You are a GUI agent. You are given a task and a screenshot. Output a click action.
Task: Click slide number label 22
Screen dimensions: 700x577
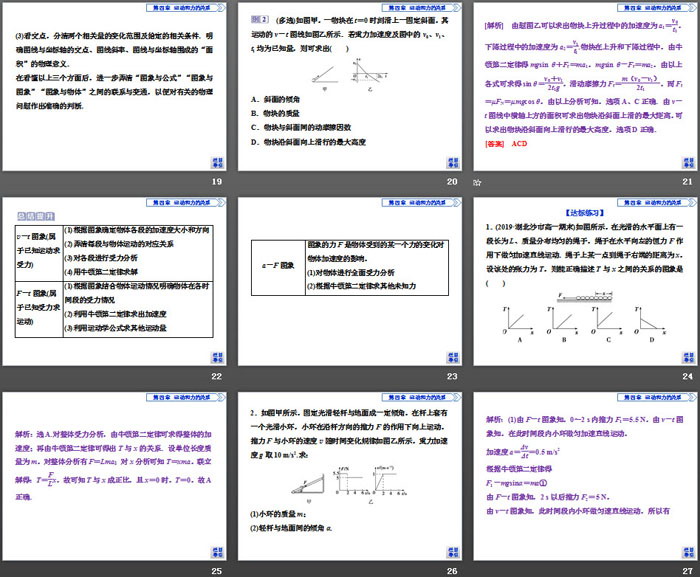(217, 376)
